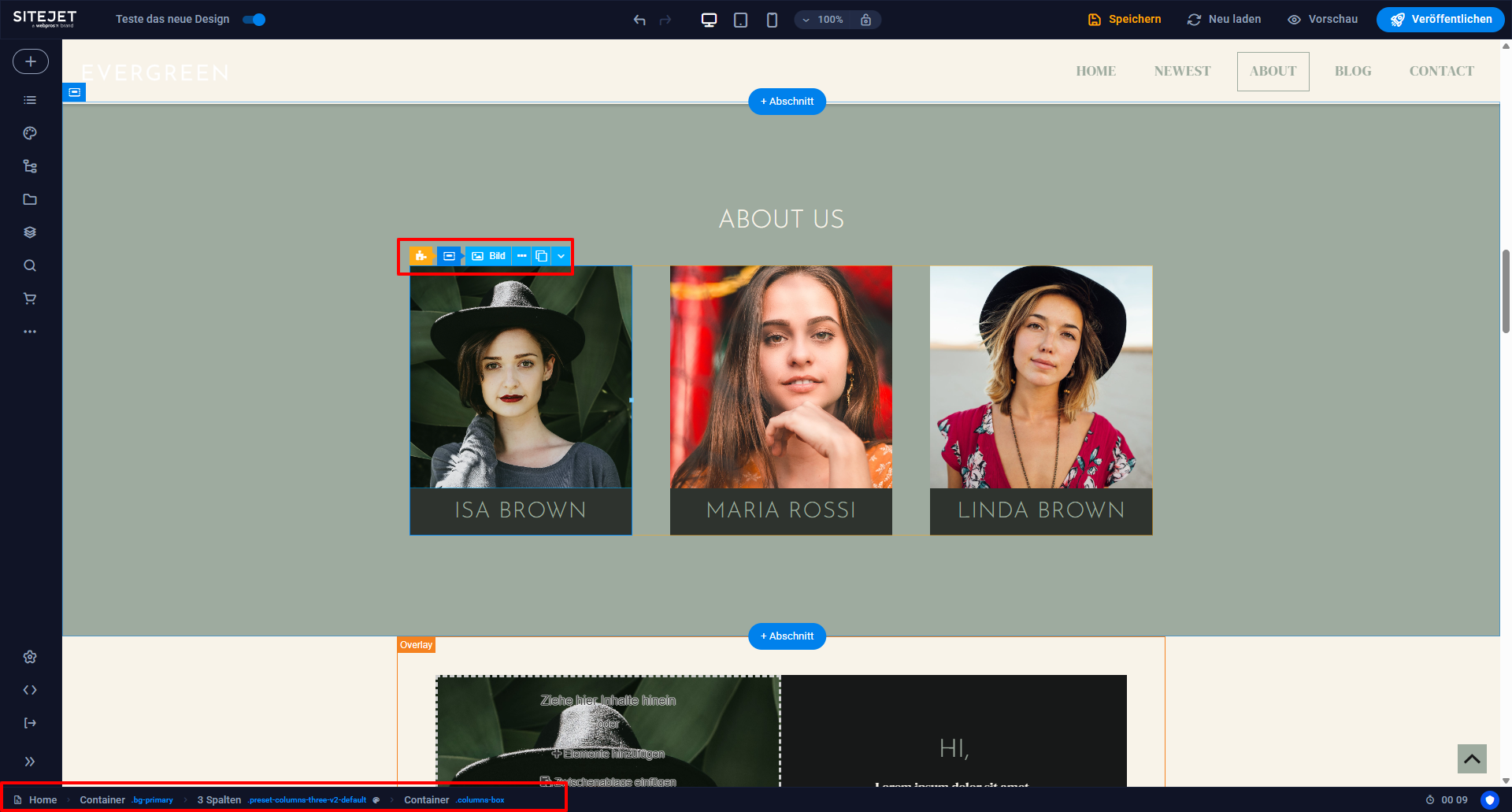Open the add element plus button
This screenshot has height=812, width=1512.
[x=31, y=61]
